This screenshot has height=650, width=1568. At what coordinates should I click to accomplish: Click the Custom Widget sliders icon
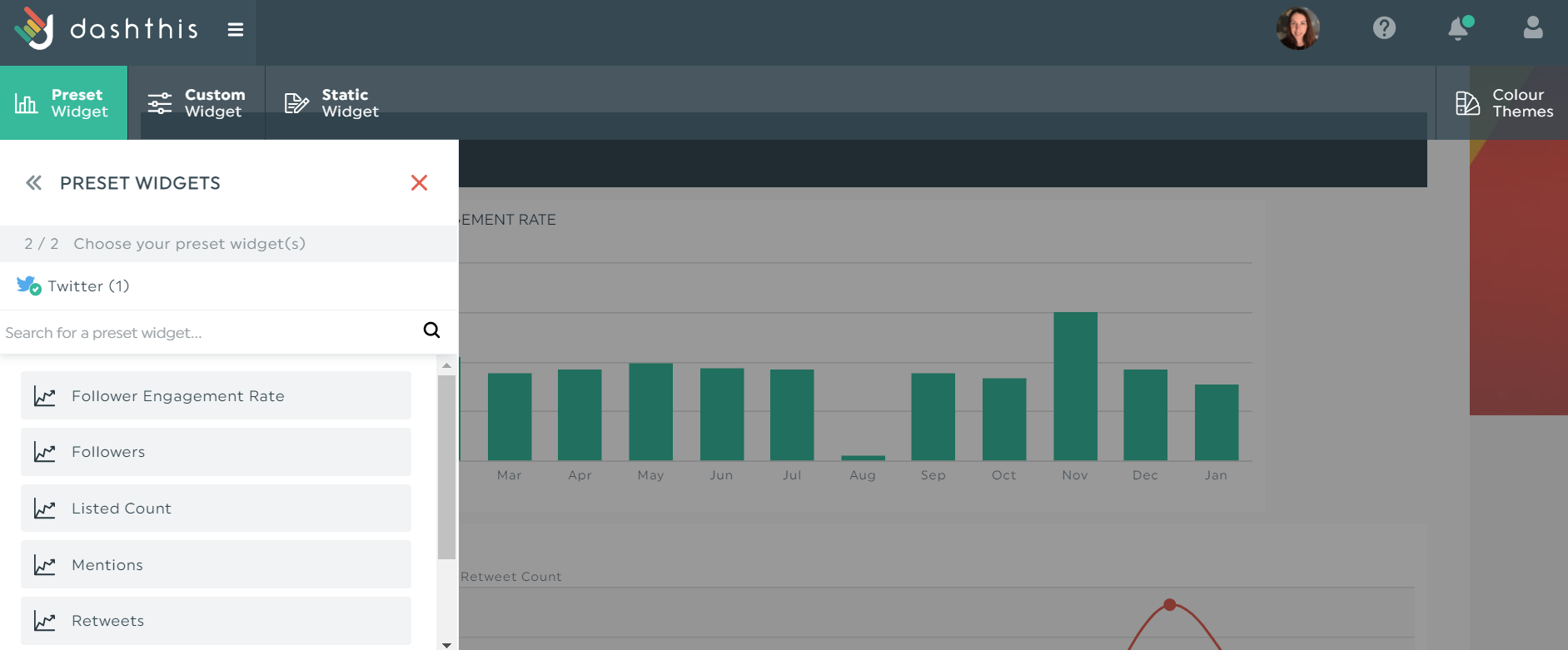(160, 103)
